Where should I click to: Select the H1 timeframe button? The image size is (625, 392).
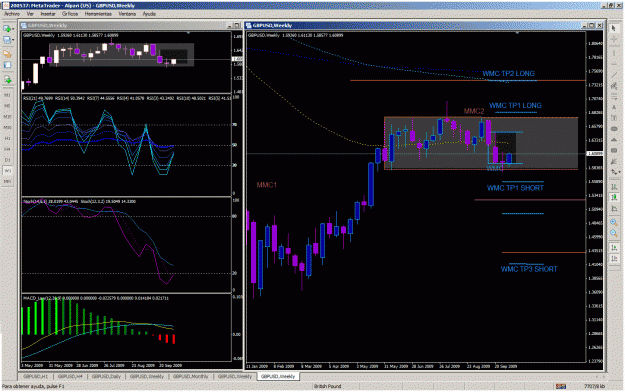point(7,138)
